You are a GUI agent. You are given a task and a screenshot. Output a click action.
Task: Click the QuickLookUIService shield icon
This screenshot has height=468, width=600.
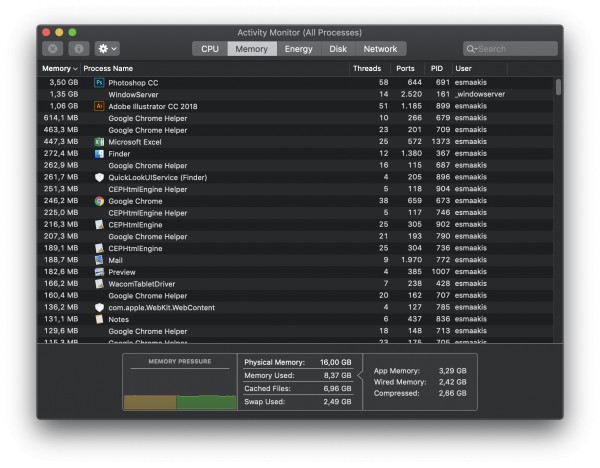pyautogui.click(x=99, y=178)
